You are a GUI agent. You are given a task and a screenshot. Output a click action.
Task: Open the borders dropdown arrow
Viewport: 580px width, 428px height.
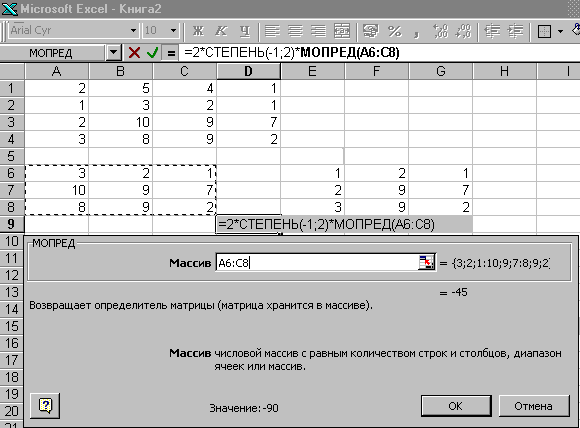click(560, 31)
